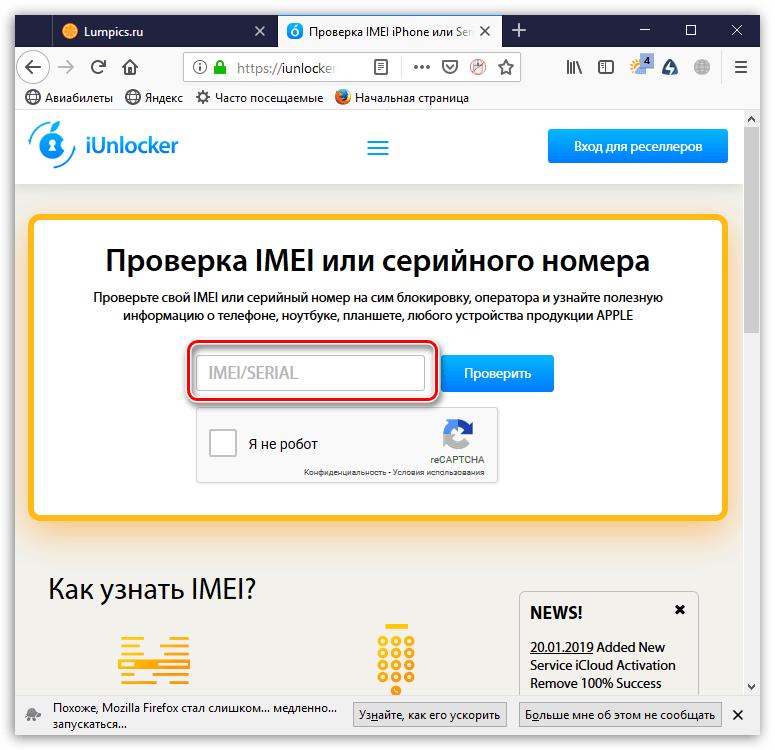775x750 pixels.
Task: Open the Условия использования reCAPTCHA link
Action: point(438,473)
